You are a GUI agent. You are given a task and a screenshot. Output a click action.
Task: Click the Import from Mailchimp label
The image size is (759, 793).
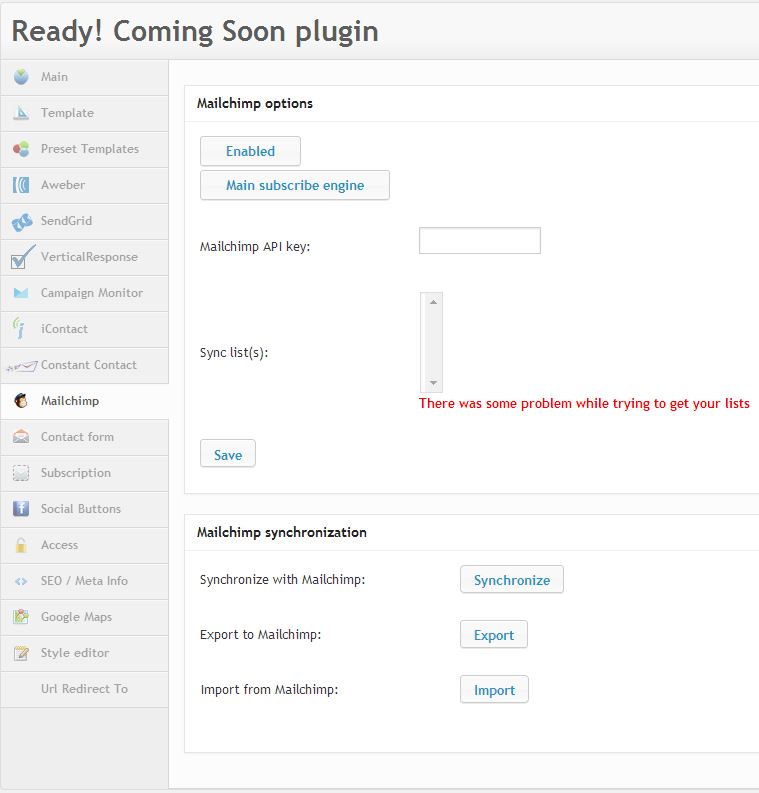pyautogui.click(x=269, y=690)
